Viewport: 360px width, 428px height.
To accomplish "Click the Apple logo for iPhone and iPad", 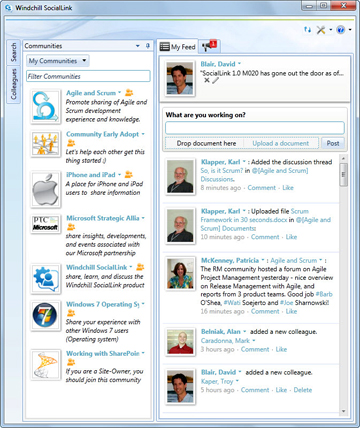I will pyautogui.click(x=46, y=189).
